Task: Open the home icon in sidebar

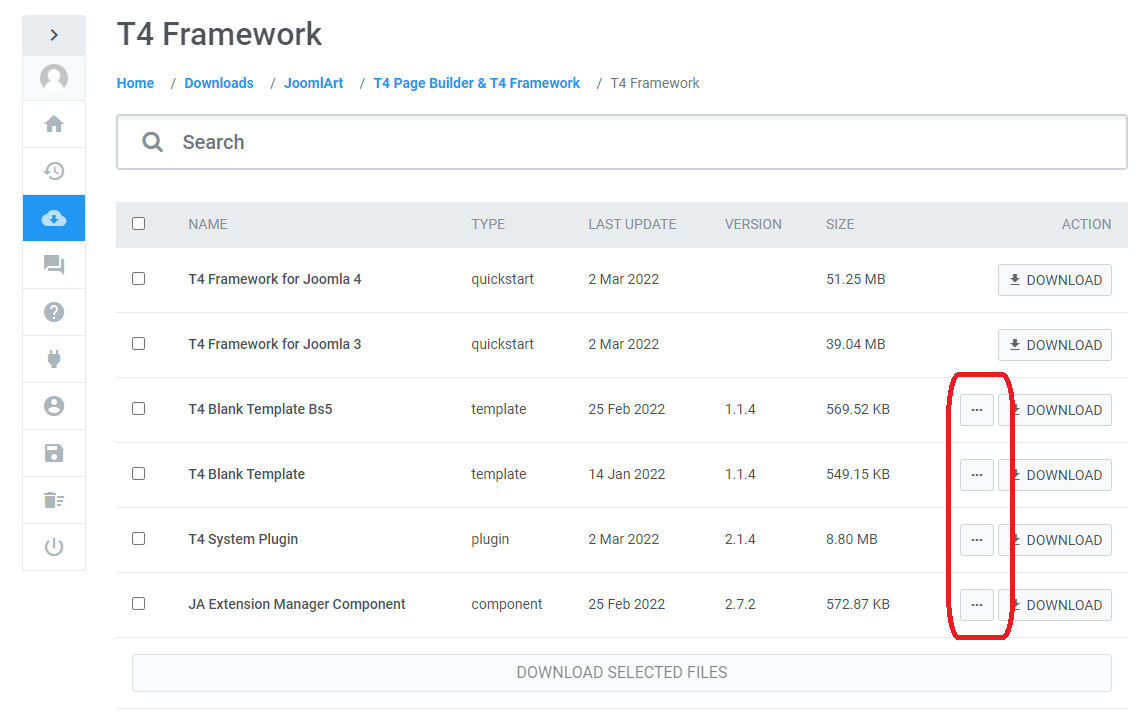Action: pyautogui.click(x=54, y=124)
